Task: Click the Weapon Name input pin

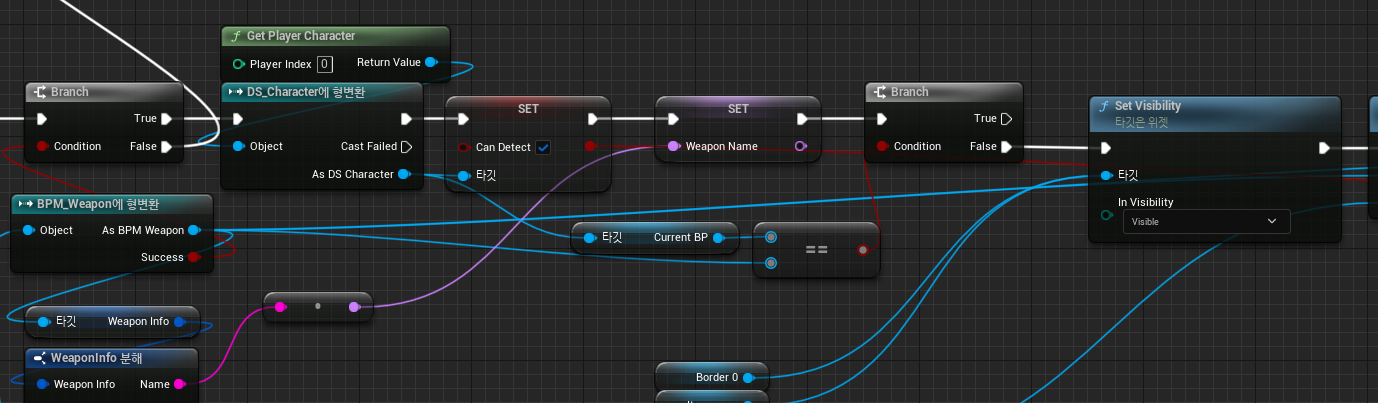Action: click(x=673, y=146)
